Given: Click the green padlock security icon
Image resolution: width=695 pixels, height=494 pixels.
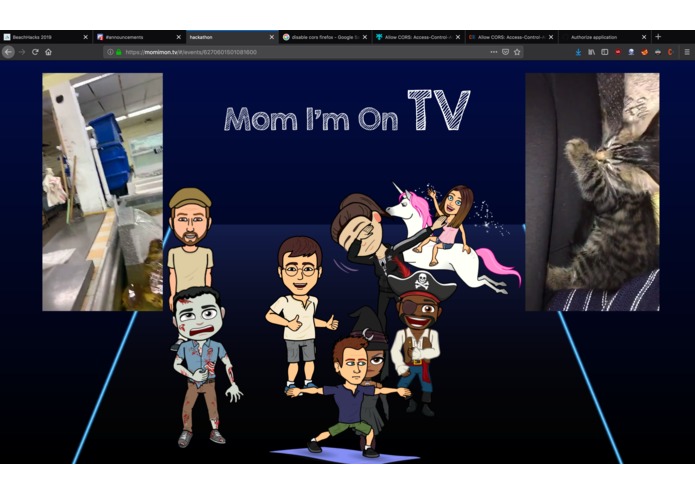Looking at the screenshot, I should 119,52.
